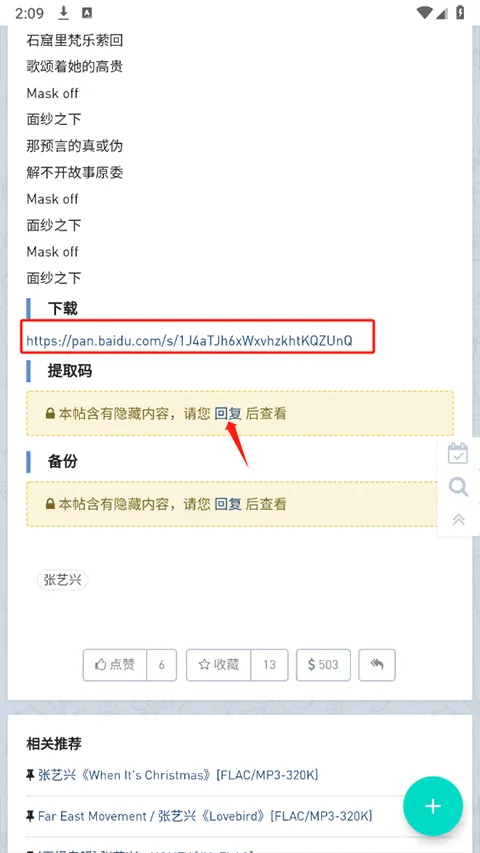Select the 张艺兴 tag

(x=62, y=580)
